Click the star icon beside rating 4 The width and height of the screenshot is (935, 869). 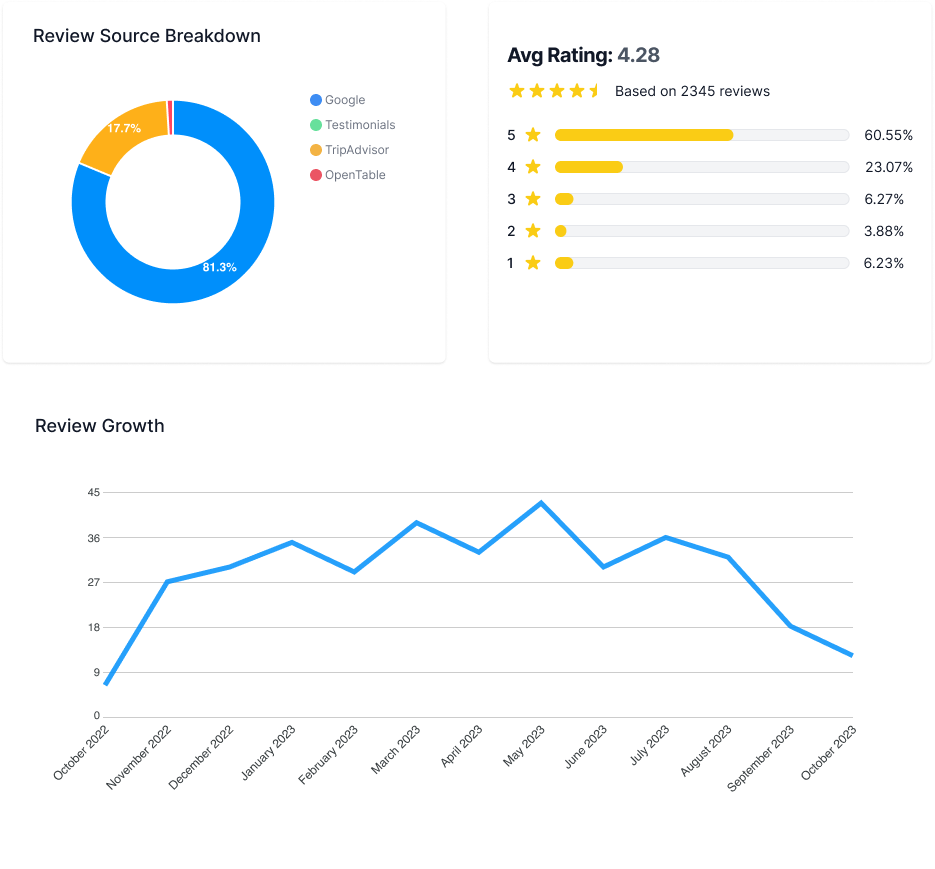click(x=533, y=167)
